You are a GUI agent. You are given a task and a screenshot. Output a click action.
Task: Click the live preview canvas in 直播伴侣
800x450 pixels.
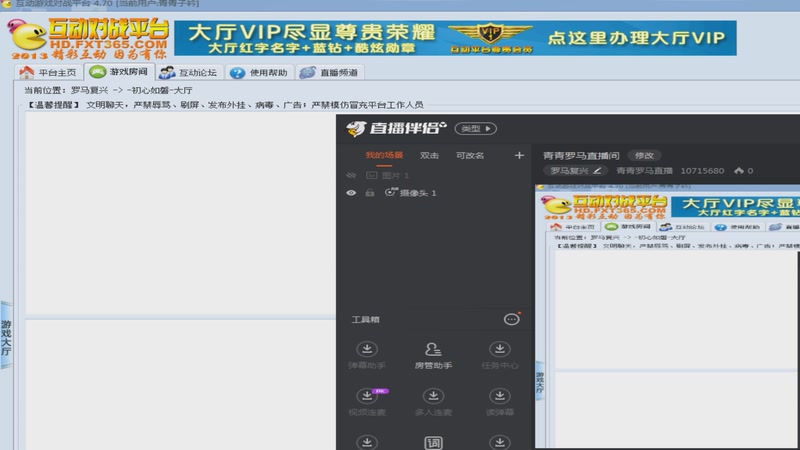pos(667,316)
